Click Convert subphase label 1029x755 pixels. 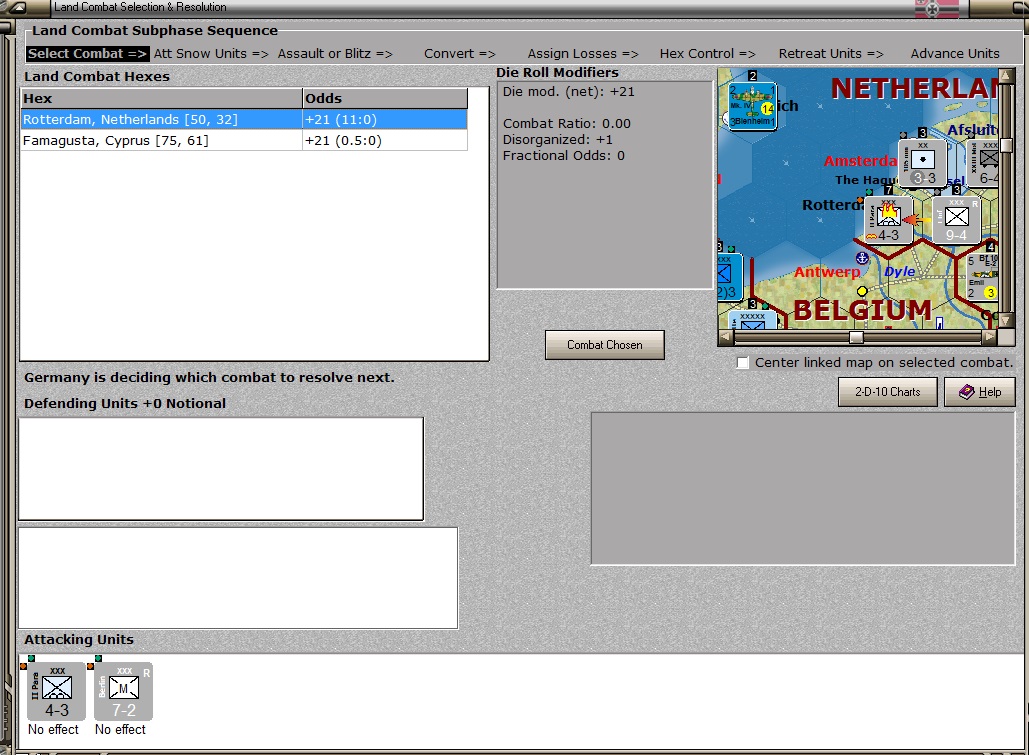(459, 54)
